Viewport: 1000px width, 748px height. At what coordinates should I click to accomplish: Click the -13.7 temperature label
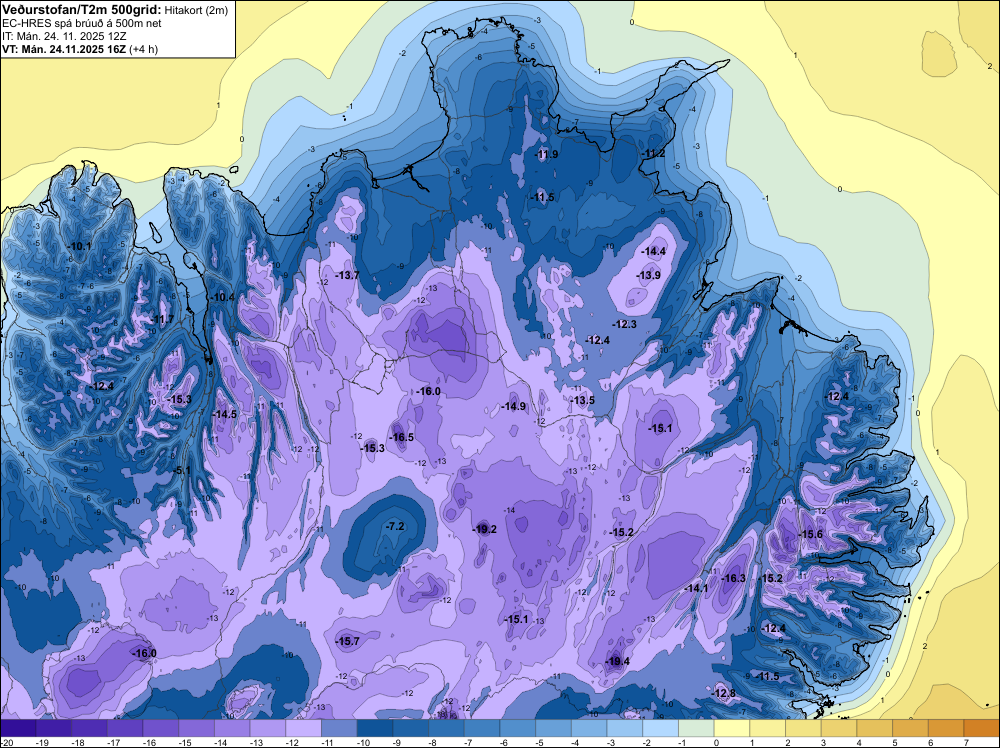[x=348, y=275]
